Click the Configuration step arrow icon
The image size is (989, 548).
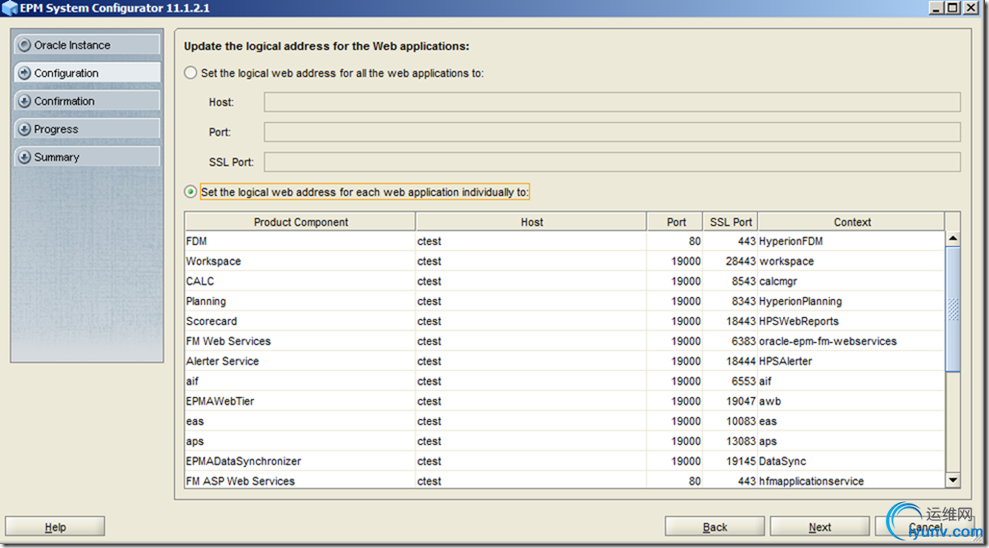(25, 73)
